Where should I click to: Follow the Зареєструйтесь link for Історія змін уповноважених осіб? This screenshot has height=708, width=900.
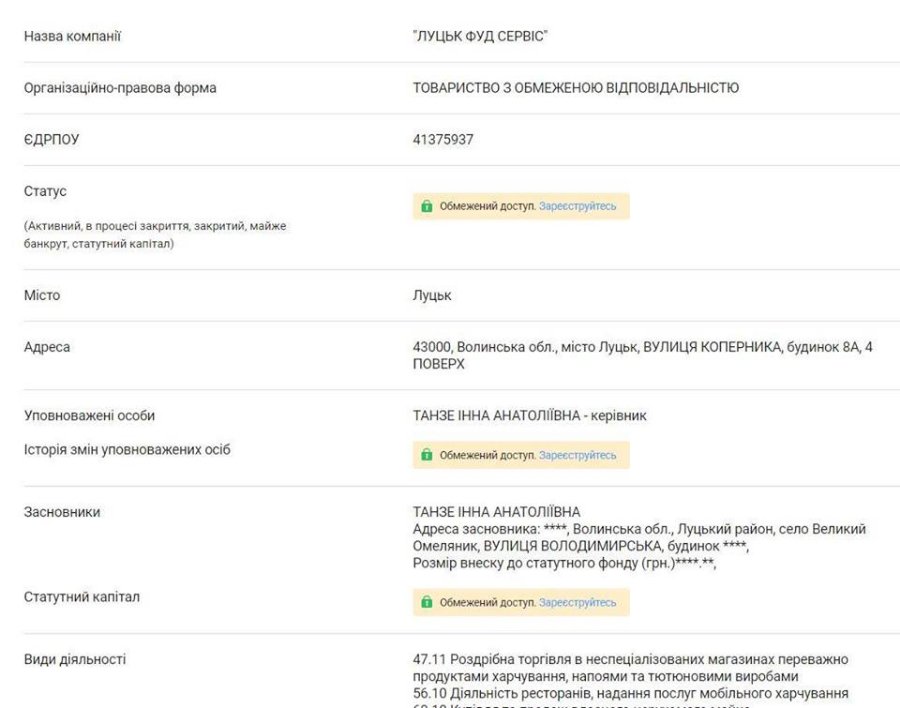(x=577, y=455)
